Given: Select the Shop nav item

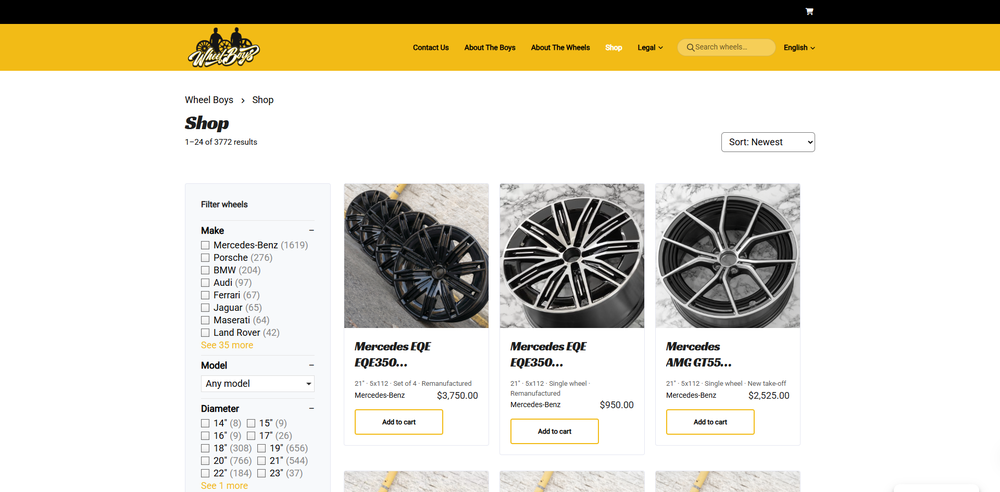Looking at the screenshot, I should tap(614, 47).
